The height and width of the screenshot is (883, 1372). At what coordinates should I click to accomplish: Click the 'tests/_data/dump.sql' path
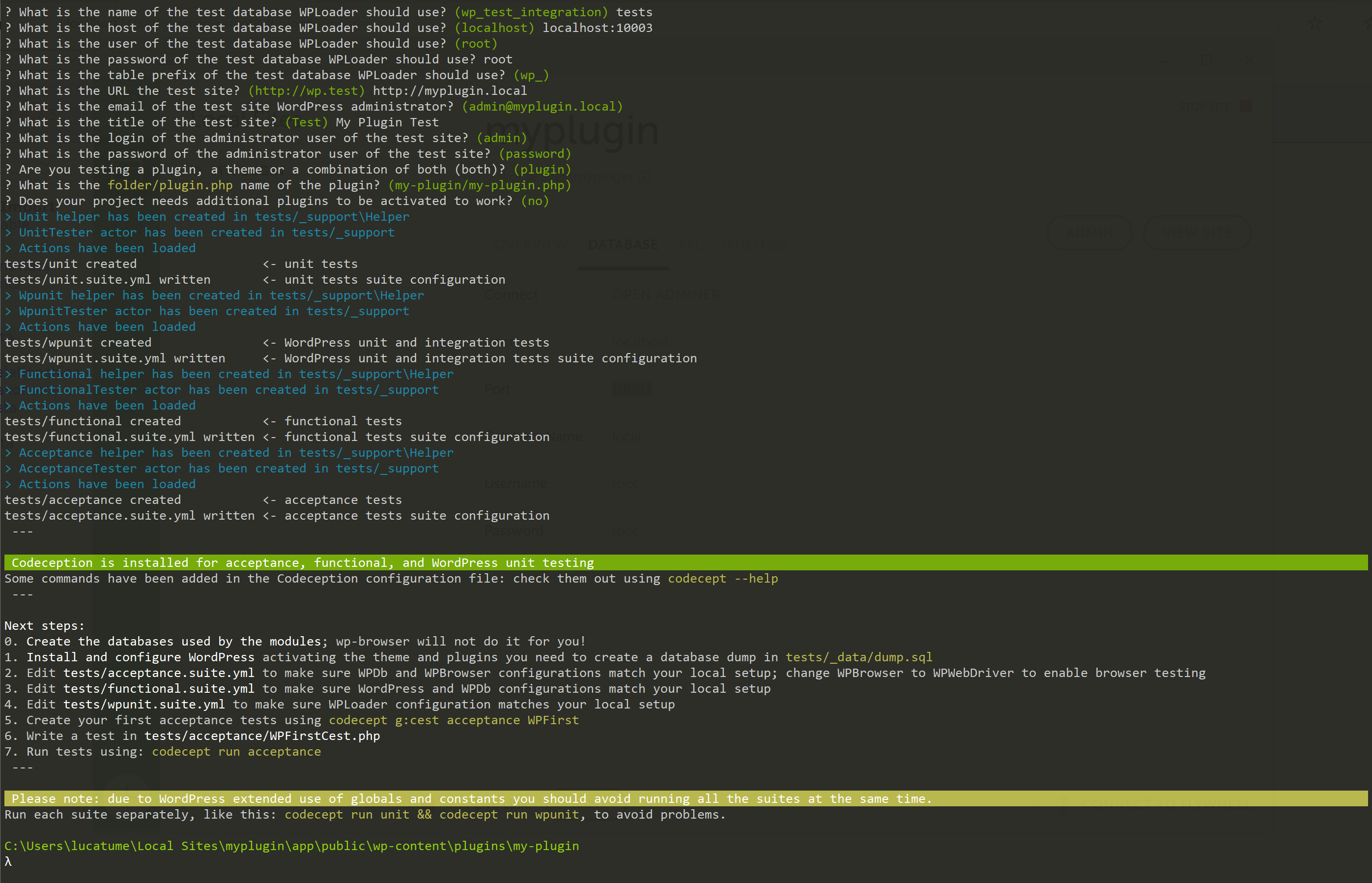(x=859, y=657)
